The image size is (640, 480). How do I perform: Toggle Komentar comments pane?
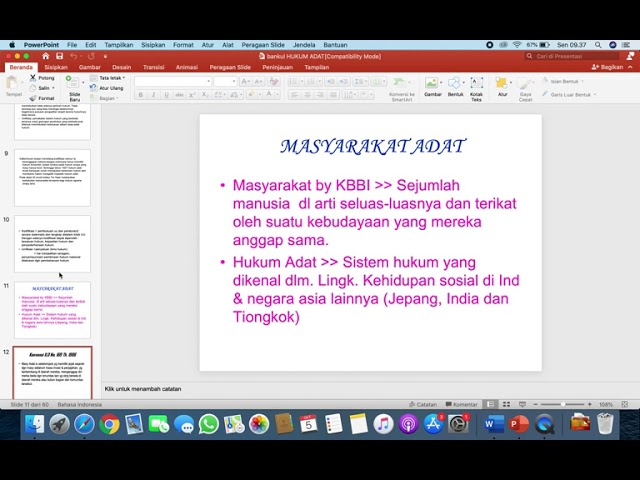click(461, 404)
